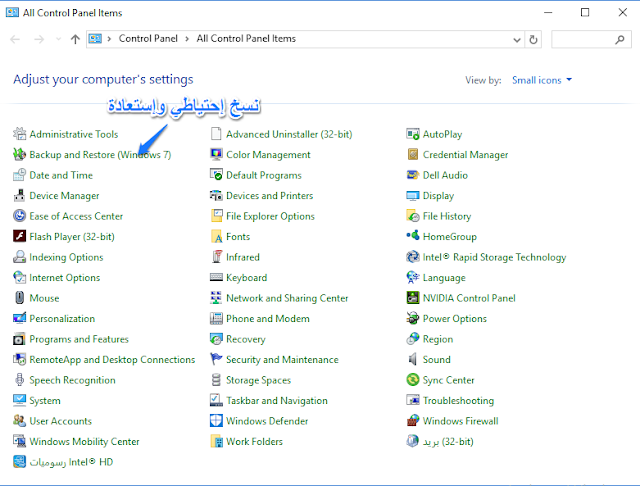Open the User Accounts link
The height and width of the screenshot is (486, 640).
60,421
